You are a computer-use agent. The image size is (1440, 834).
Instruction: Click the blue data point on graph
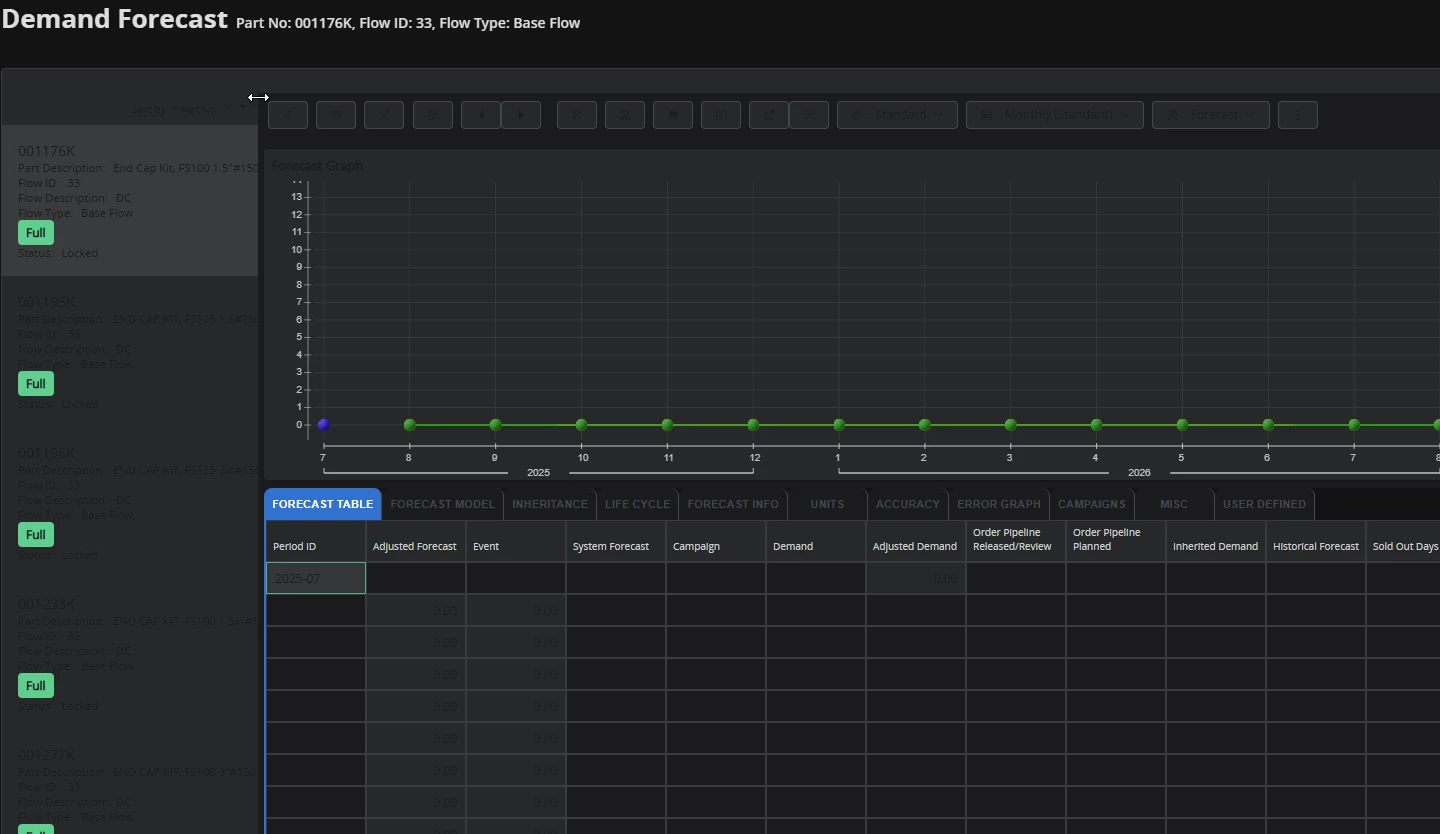323,425
